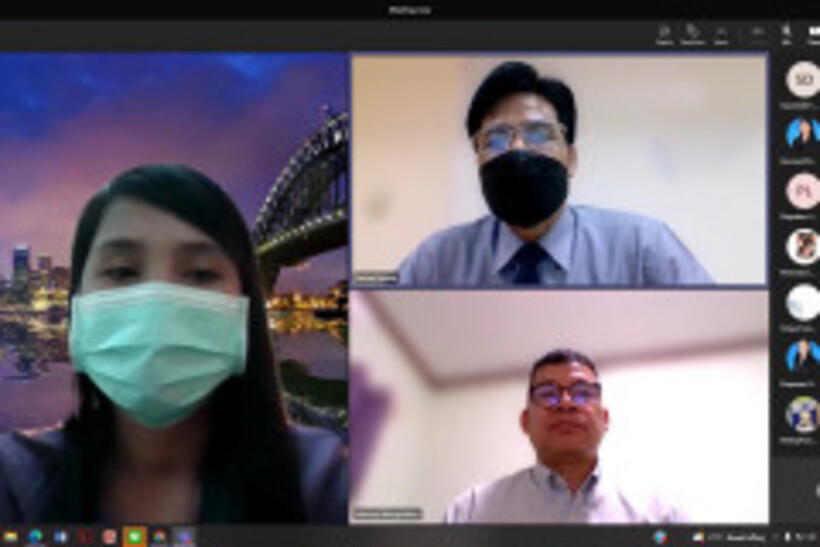Select the photo avatar below the PL avatar
The height and width of the screenshot is (547, 820).
pos(803,246)
